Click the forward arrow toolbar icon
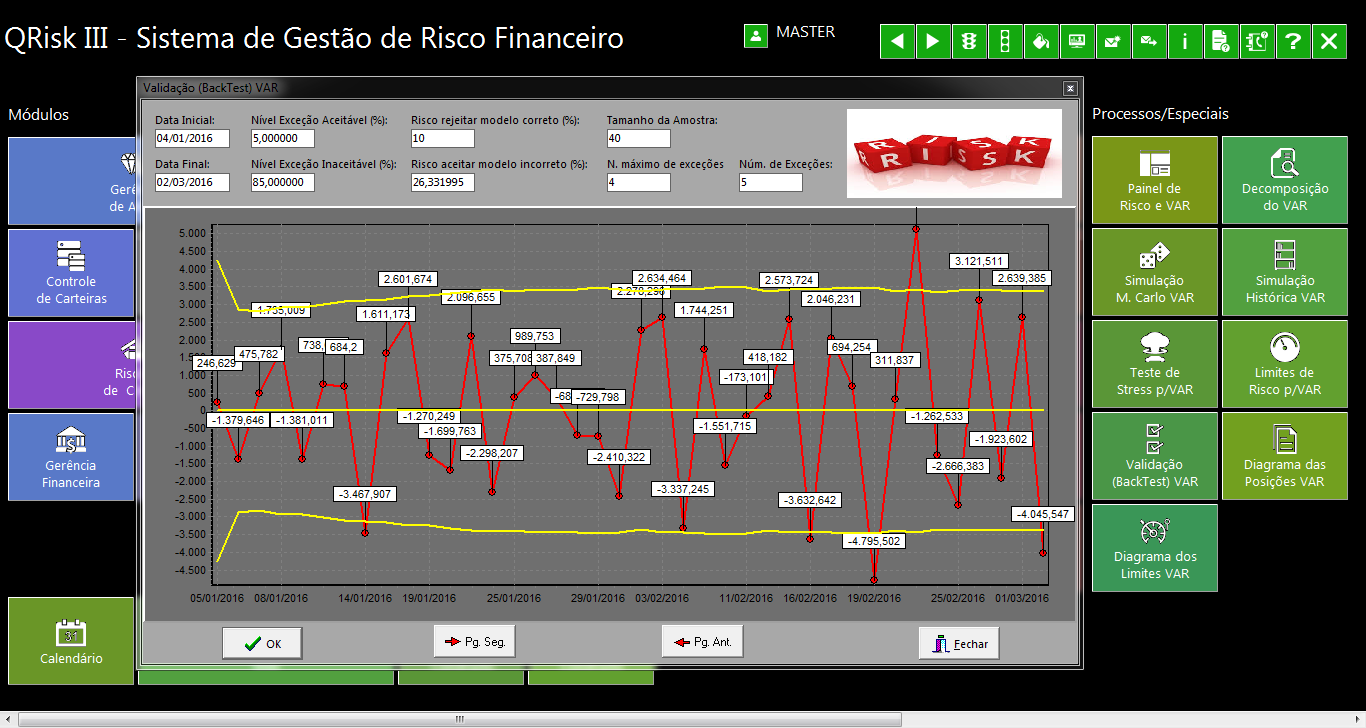 tap(933, 41)
